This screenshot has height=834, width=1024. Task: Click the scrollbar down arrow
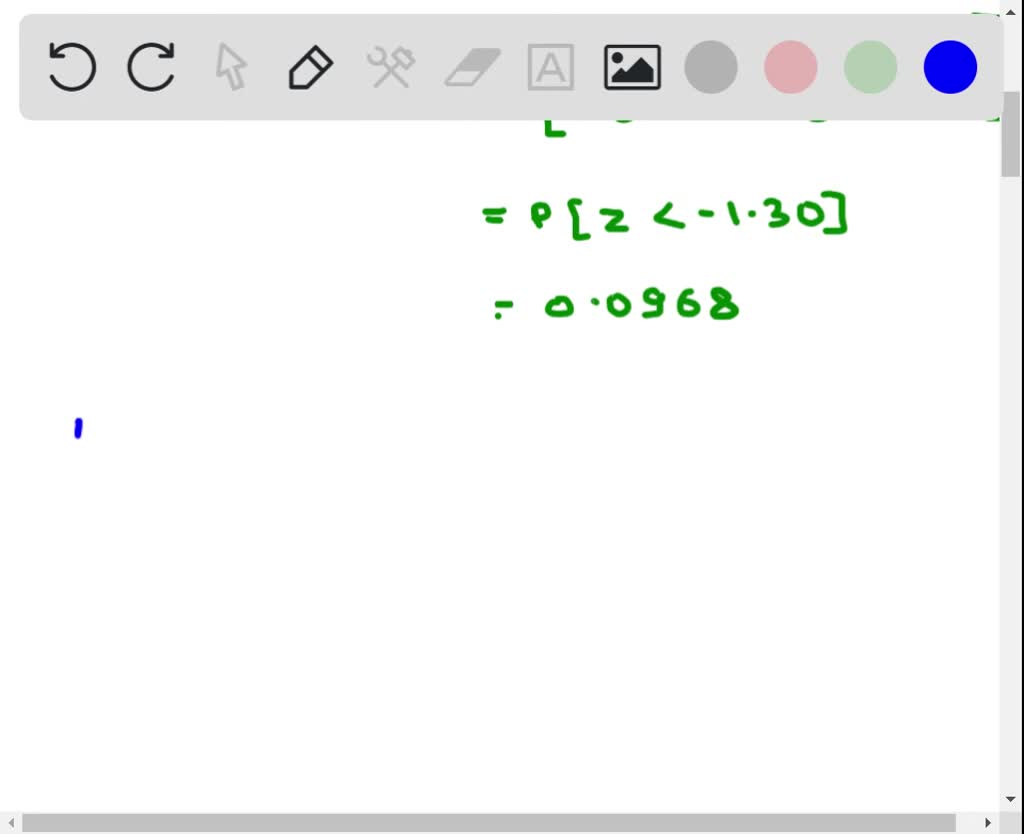1012,798
